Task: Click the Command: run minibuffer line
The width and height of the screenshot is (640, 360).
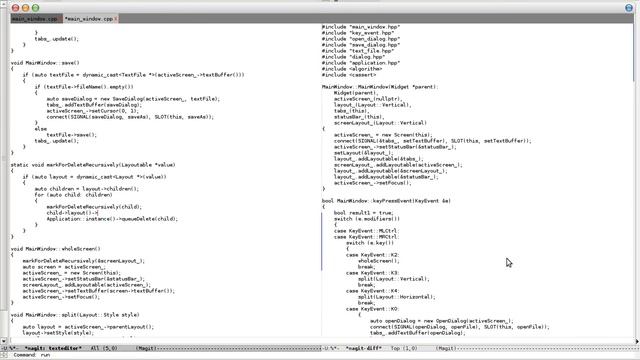Action: coord(32,355)
